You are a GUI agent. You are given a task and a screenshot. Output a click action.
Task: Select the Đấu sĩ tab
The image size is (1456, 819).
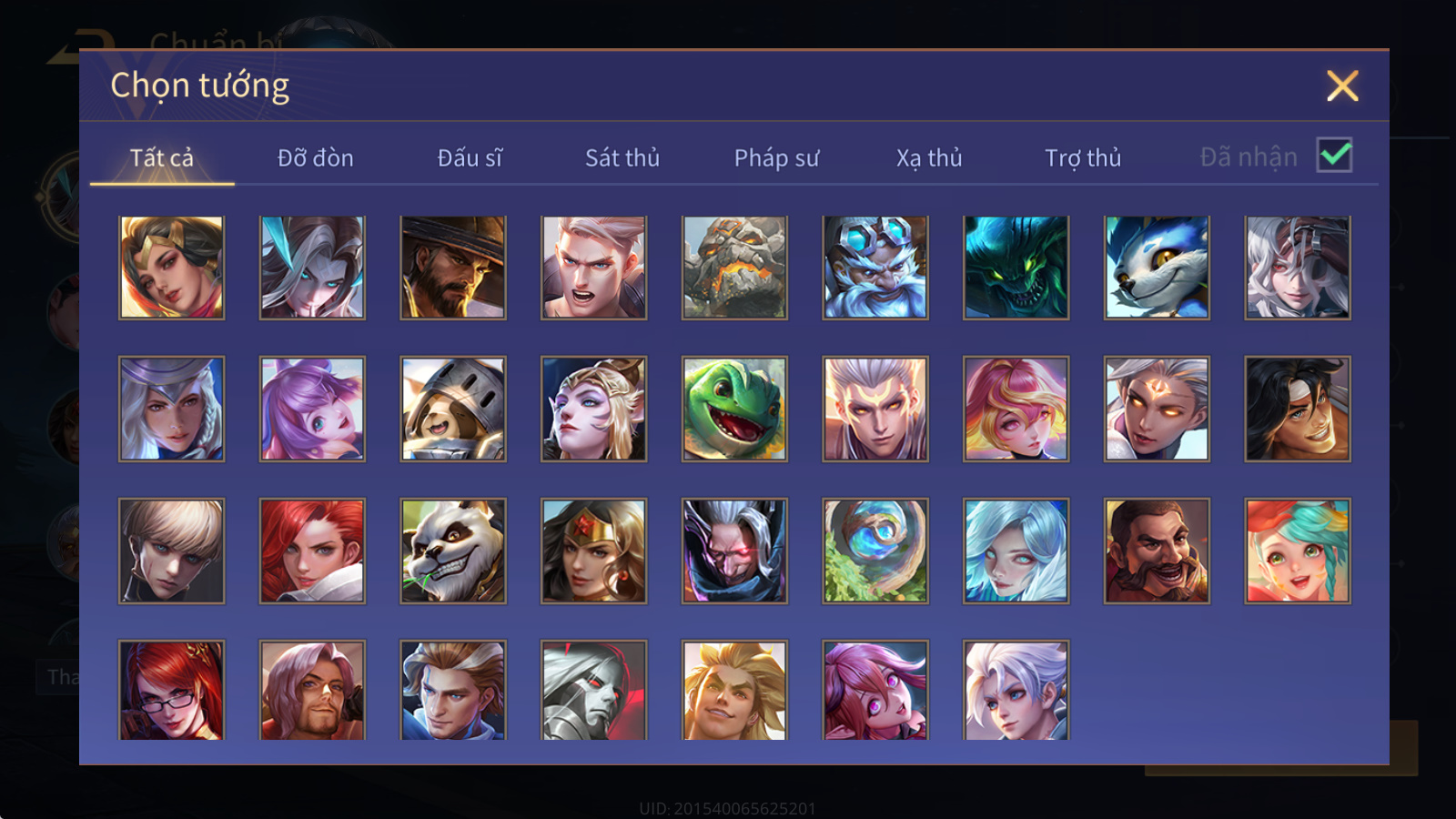coord(470,157)
